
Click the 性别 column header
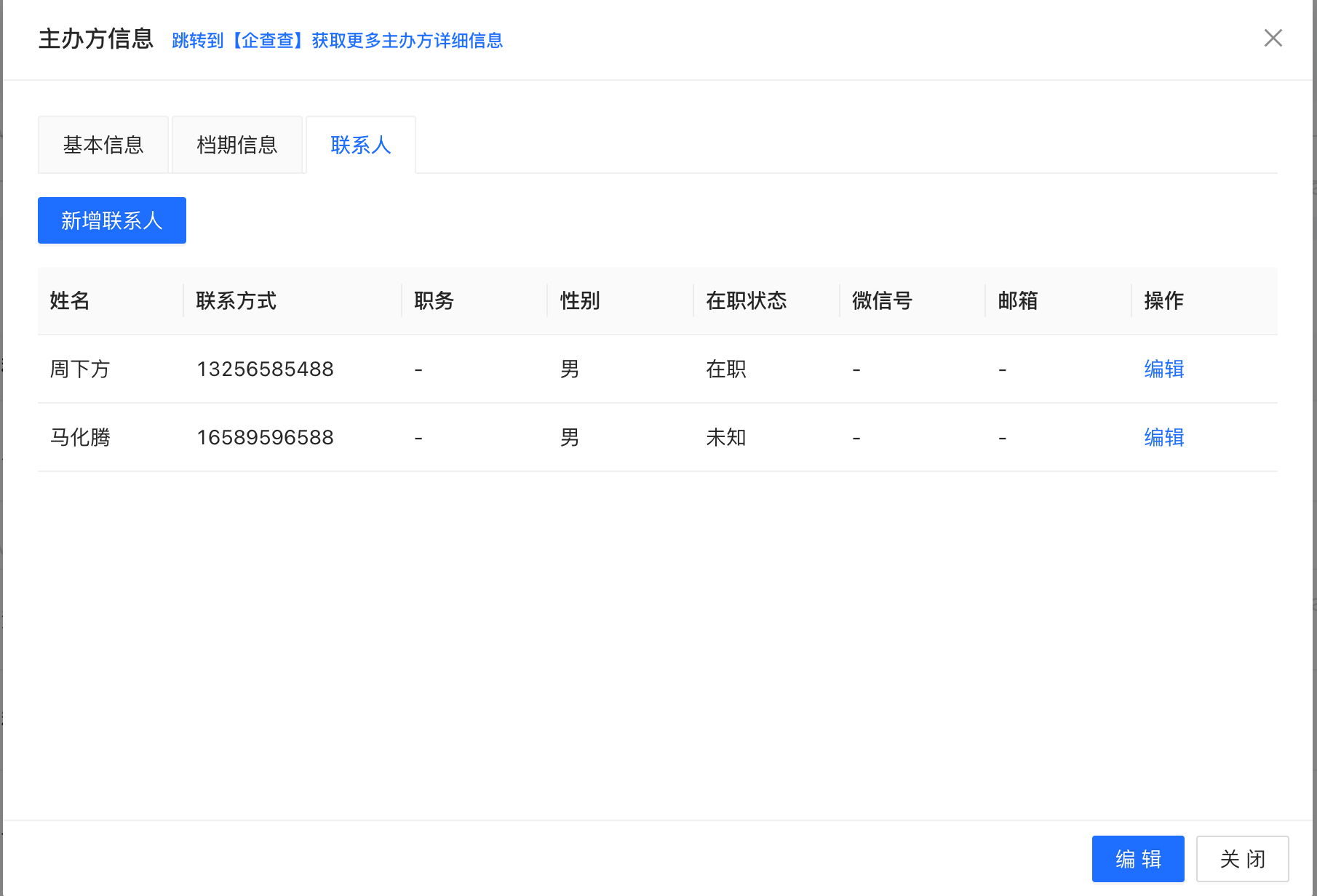pyautogui.click(x=580, y=301)
